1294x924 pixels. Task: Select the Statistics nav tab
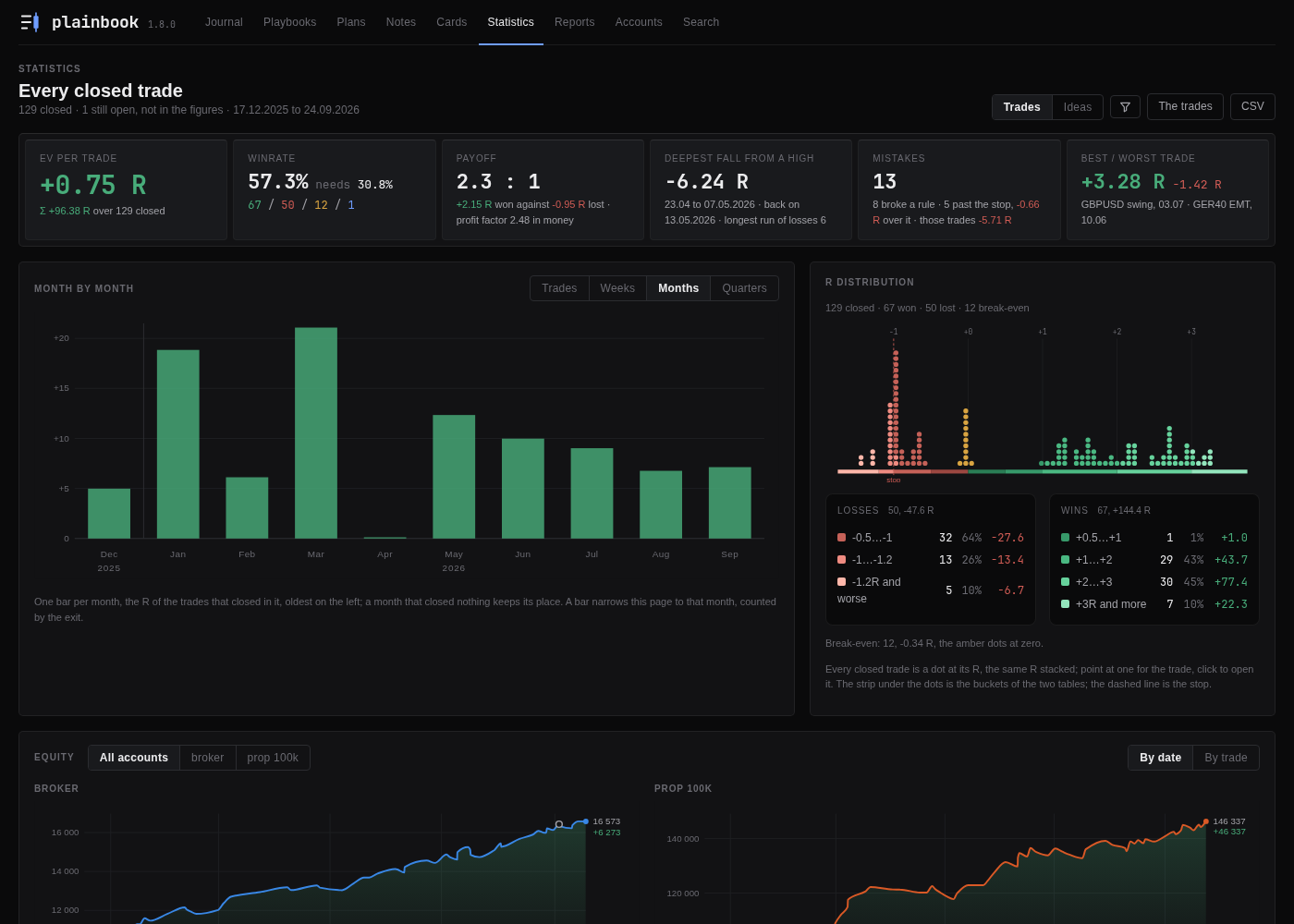click(511, 22)
